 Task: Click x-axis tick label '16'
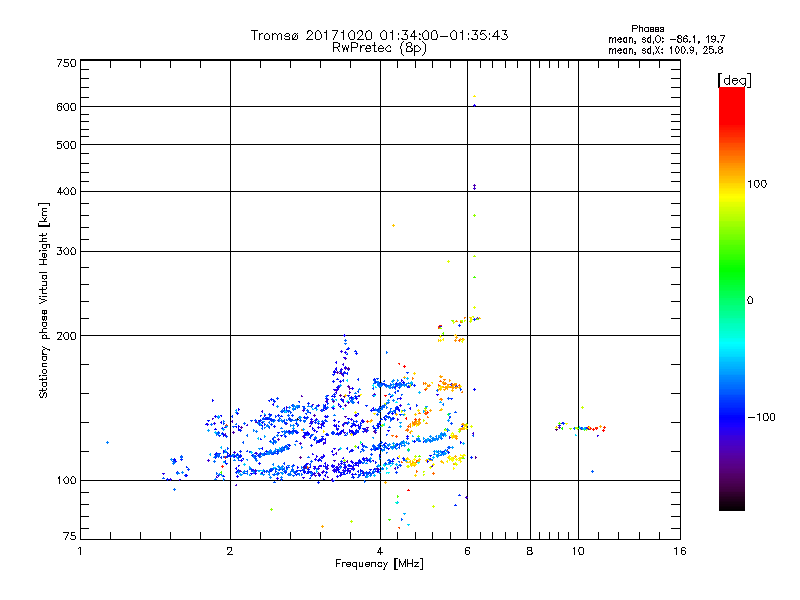680,551
